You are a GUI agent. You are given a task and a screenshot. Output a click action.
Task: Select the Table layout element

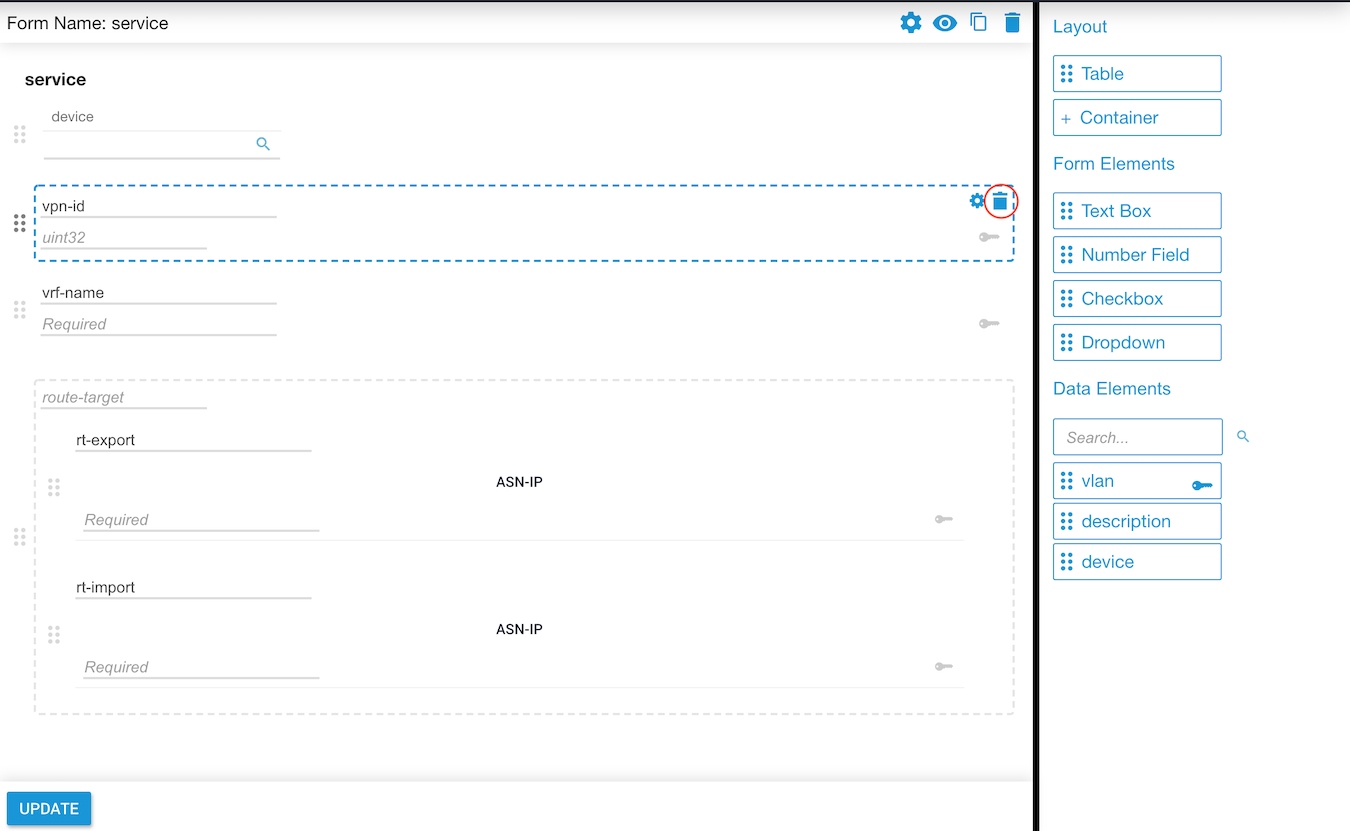pyautogui.click(x=1137, y=74)
